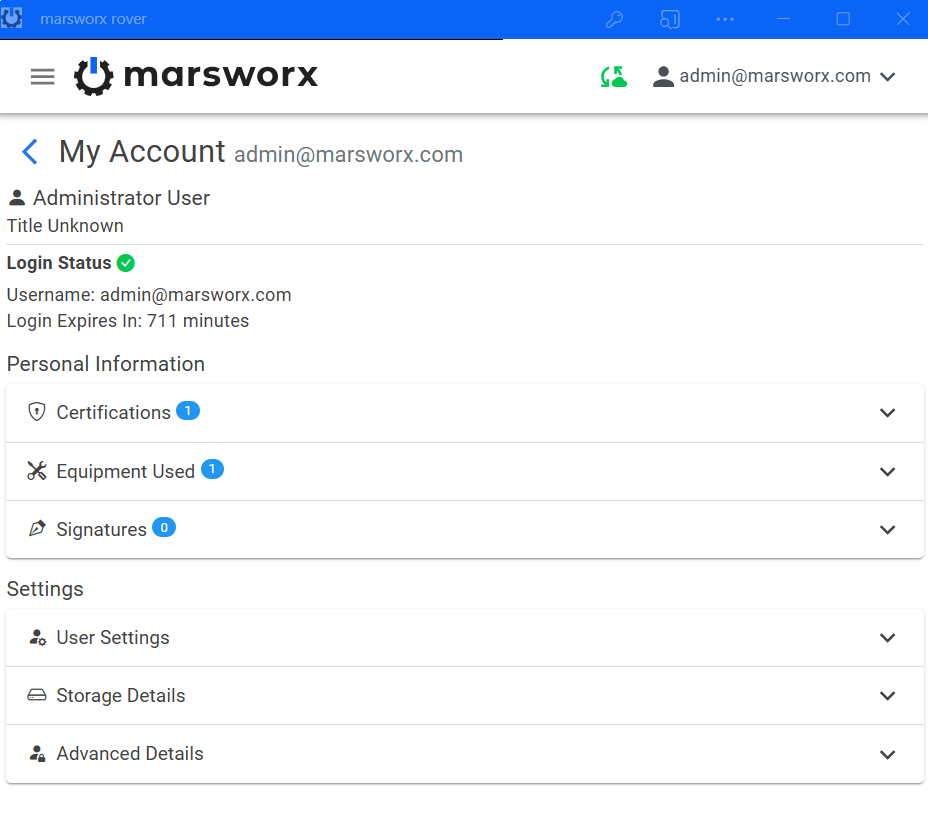Open the hamburger navigation menu
The image size is (928, 819).
(x=42, y=76)
